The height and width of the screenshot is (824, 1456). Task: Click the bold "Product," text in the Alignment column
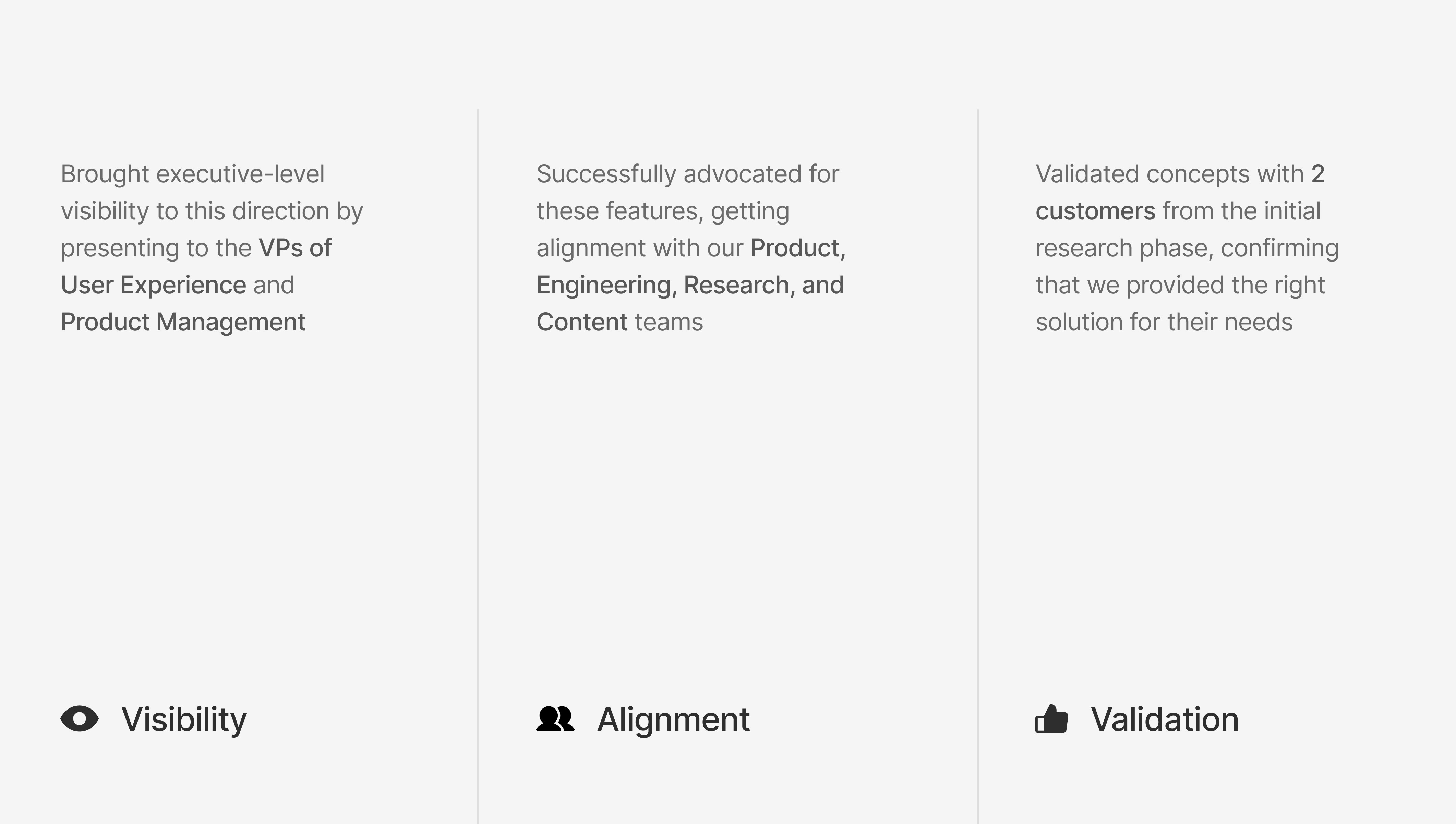tap(798, 248)
